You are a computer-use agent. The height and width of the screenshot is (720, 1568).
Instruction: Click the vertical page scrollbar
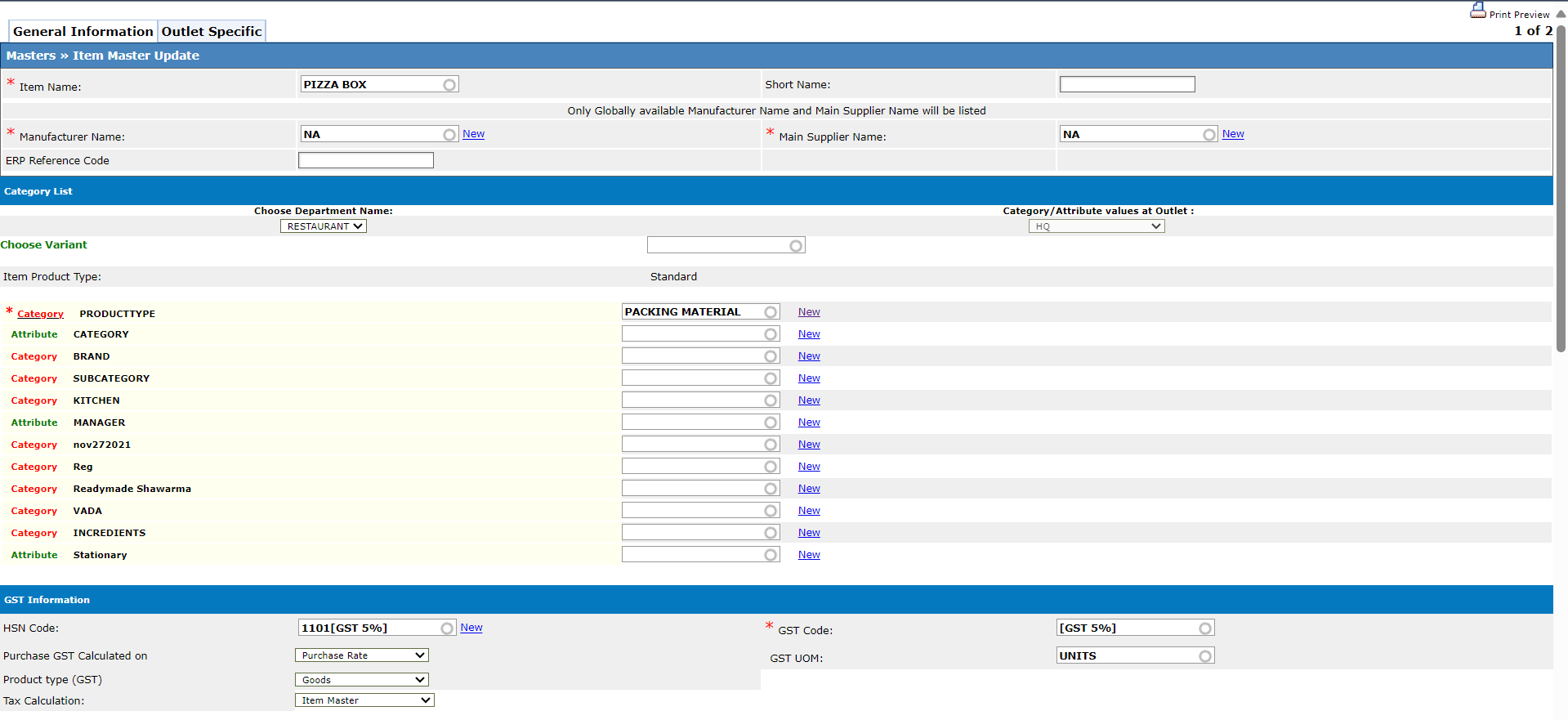pyautogui.click(x=1561, y=188)
